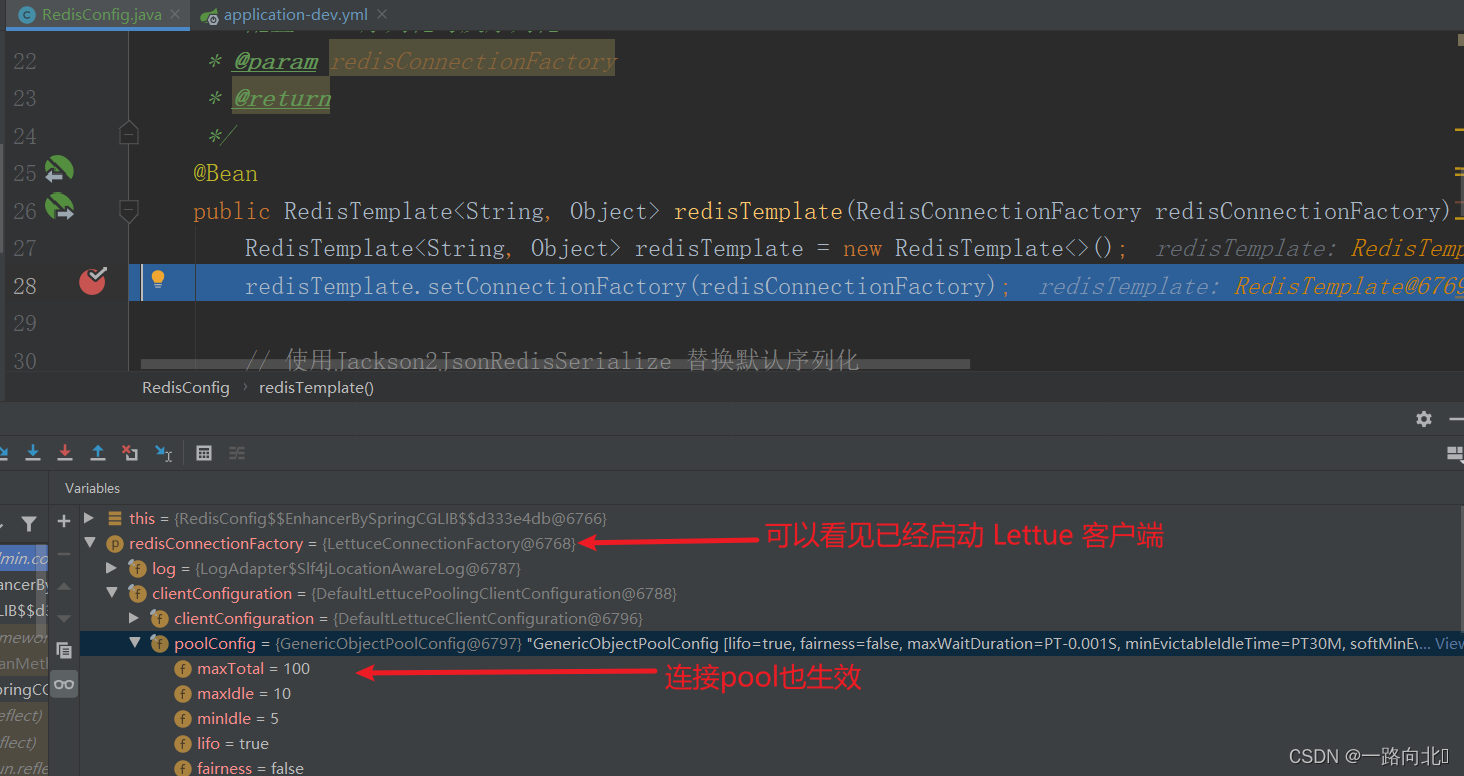Click the redisTemplate() breadcrumb
Image resolution: width=1464 pixels, height=776 pixels.
316,387
